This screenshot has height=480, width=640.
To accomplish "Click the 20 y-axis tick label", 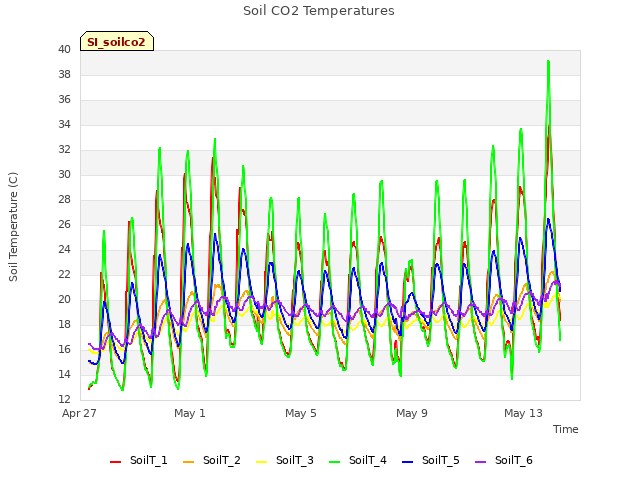I will pyautogui.click(x=64, y=300).
